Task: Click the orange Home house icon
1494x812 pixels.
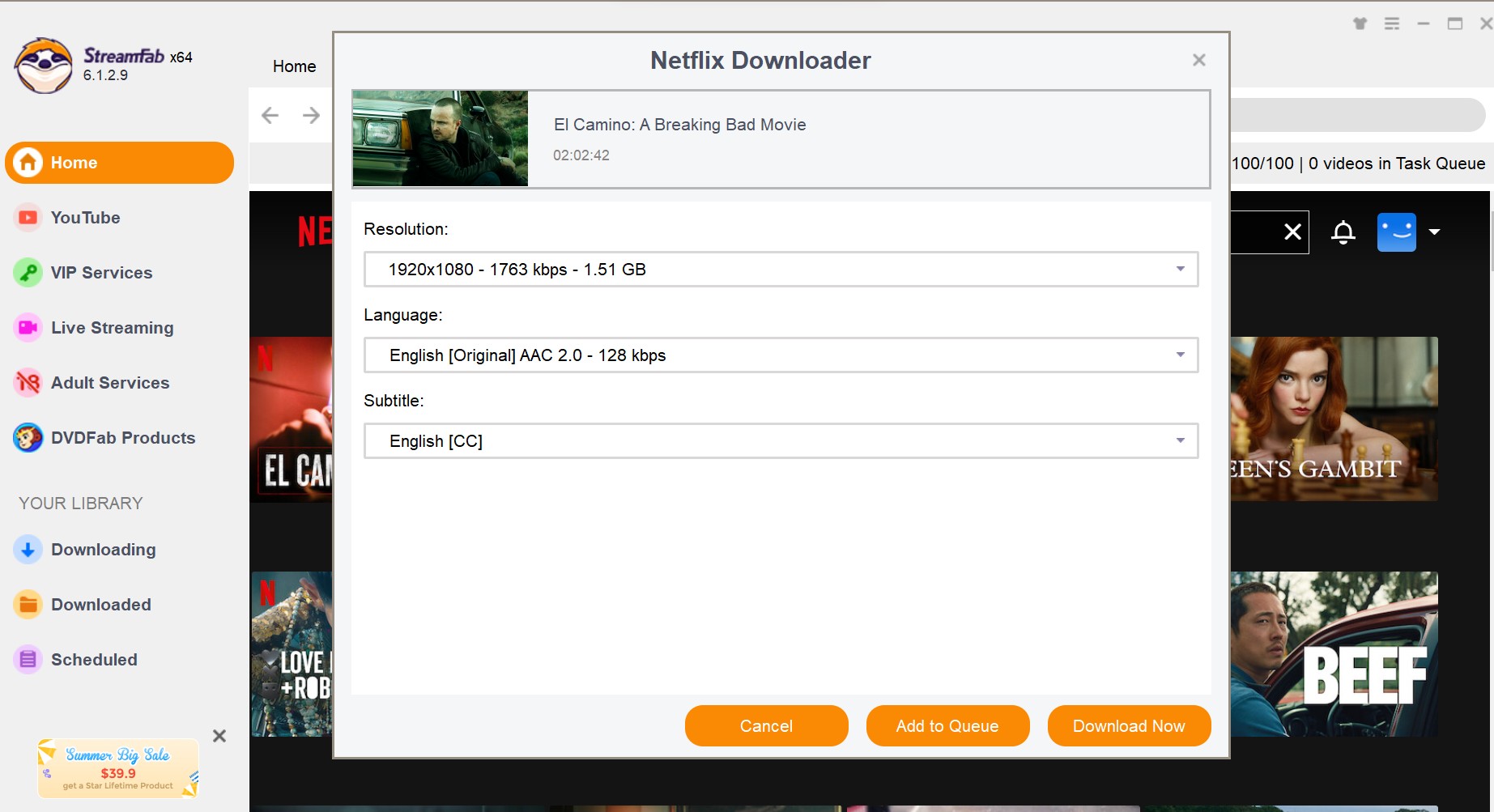Action: tap(28, 163)
